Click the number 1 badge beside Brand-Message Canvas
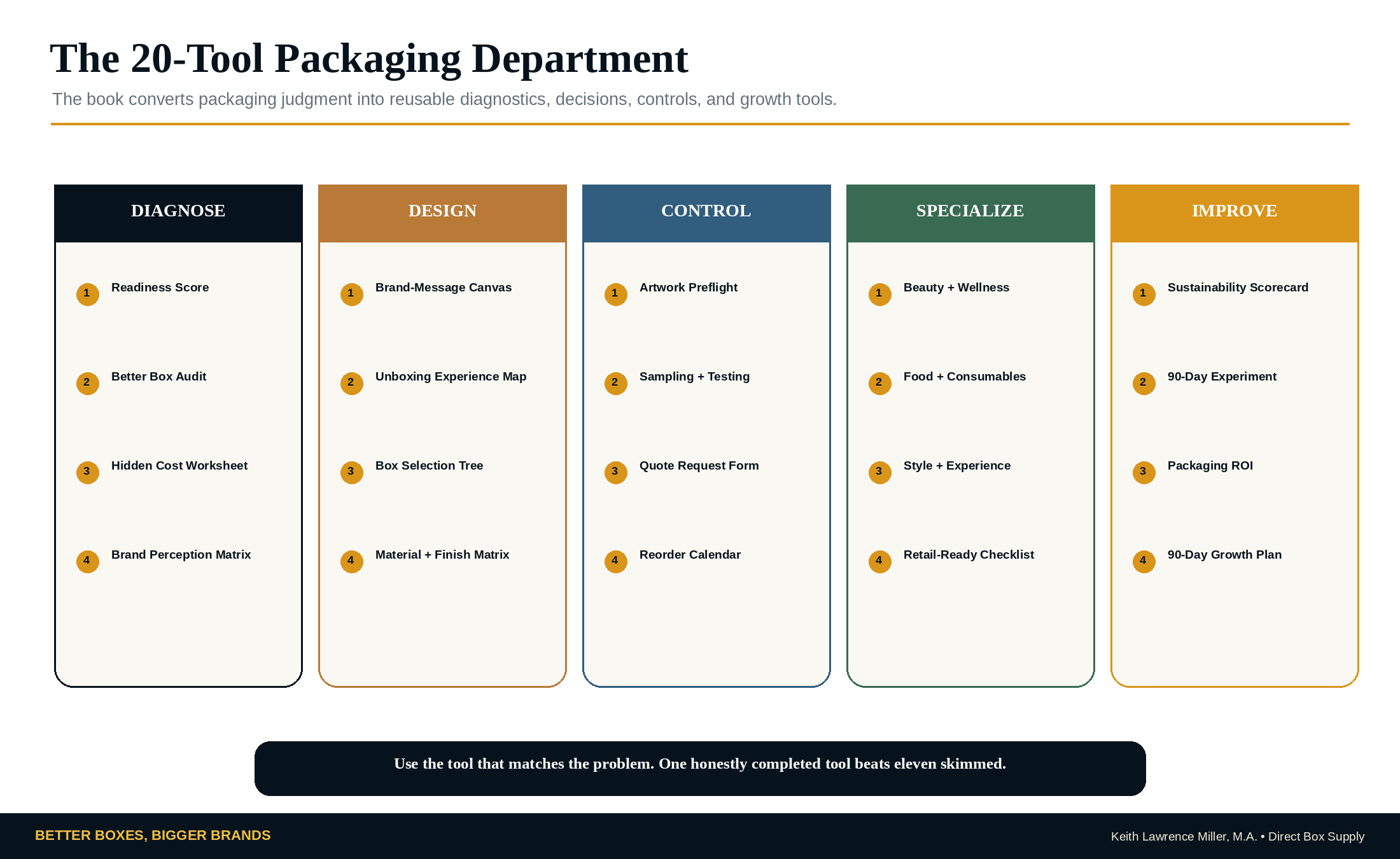Screen dimensions: 1400x859 coord(352,294)
